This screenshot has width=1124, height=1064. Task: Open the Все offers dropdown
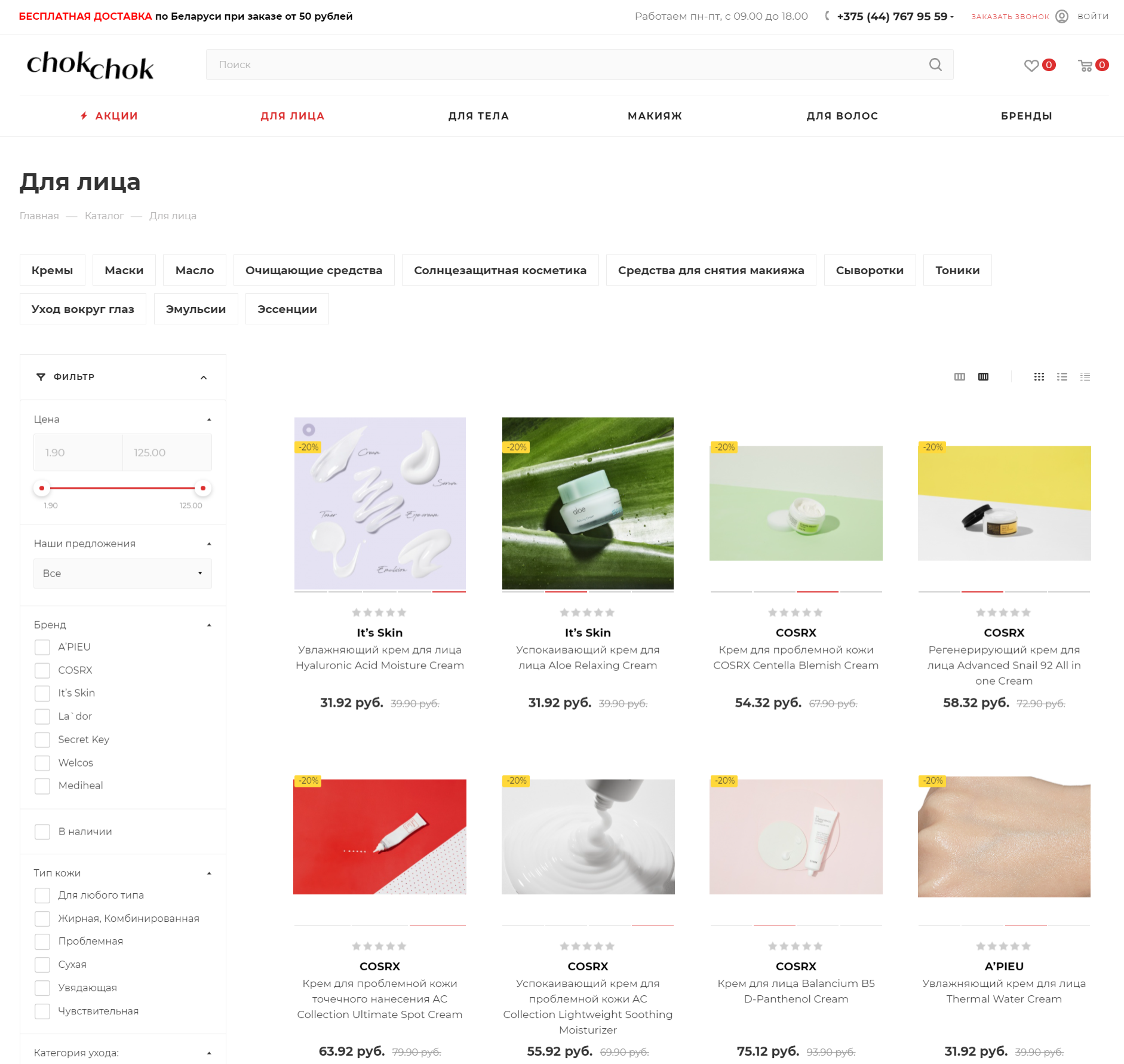pos(122,574)
